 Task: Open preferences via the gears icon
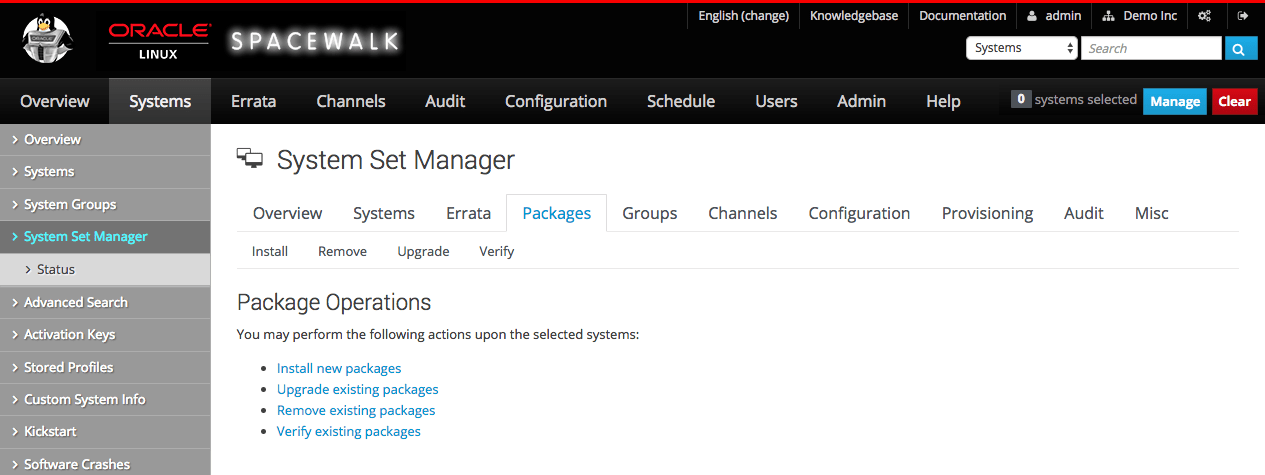pyautogui.click(x=1205, y=16)
